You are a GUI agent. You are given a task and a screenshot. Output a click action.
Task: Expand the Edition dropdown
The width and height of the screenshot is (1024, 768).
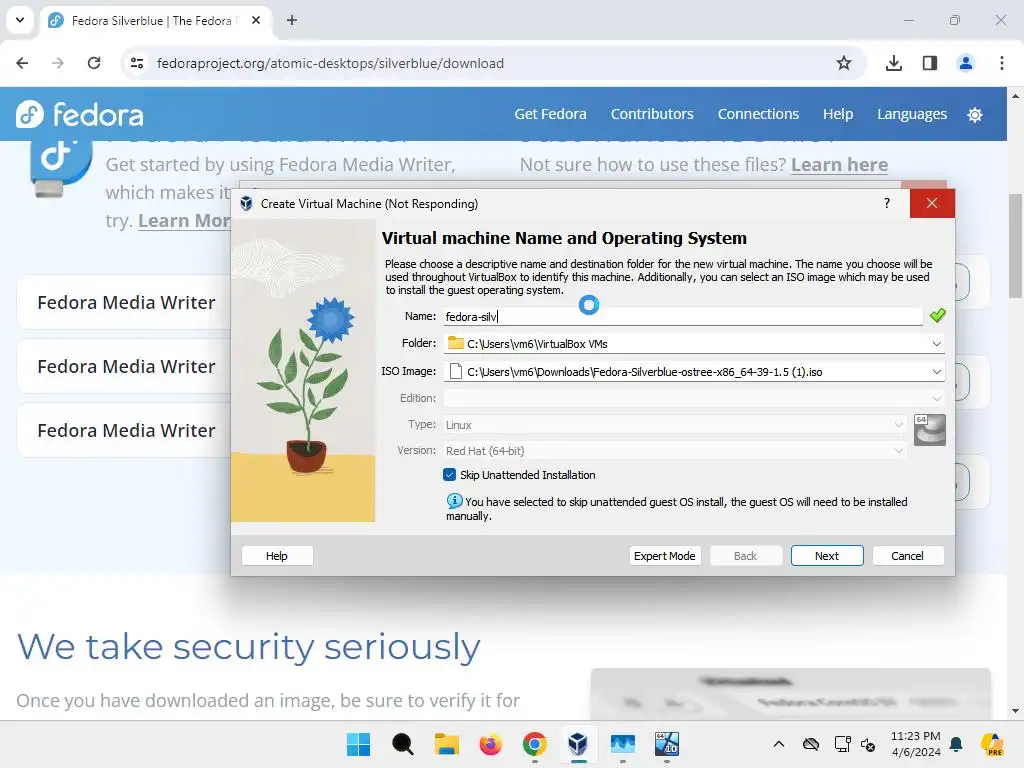point(936,398)
